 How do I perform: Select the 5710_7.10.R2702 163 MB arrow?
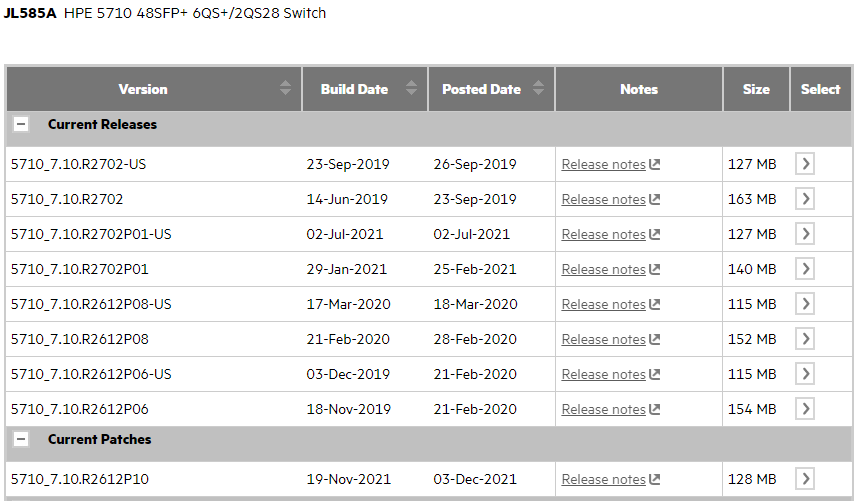805,199
